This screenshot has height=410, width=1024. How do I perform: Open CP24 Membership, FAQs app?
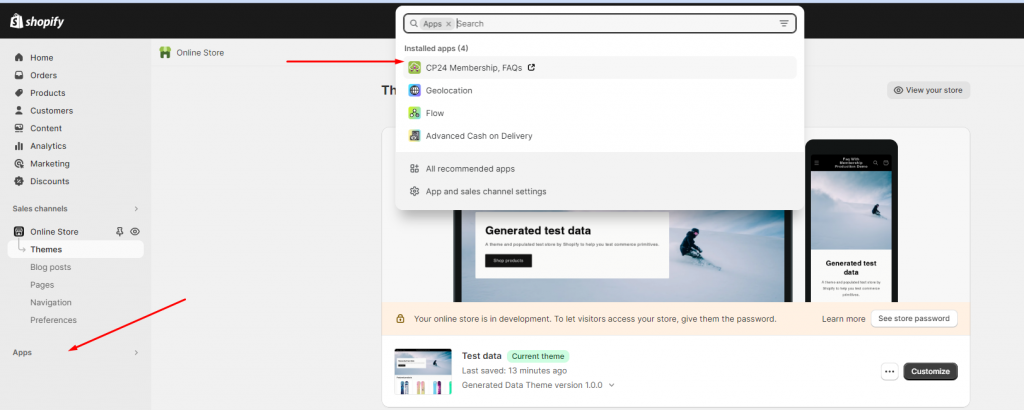click(x=600, y=67)
